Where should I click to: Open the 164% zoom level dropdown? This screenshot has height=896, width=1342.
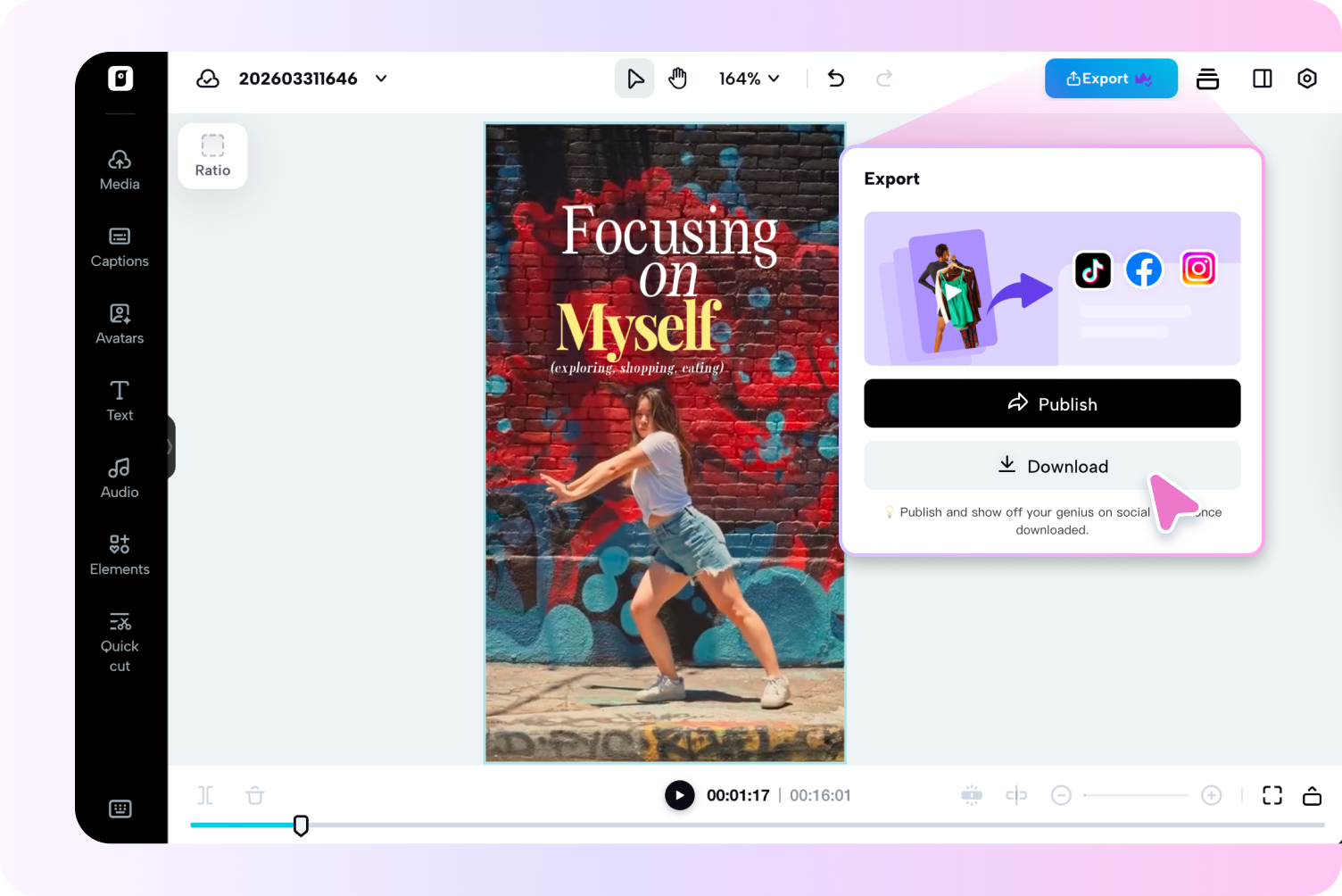point(750,79)
